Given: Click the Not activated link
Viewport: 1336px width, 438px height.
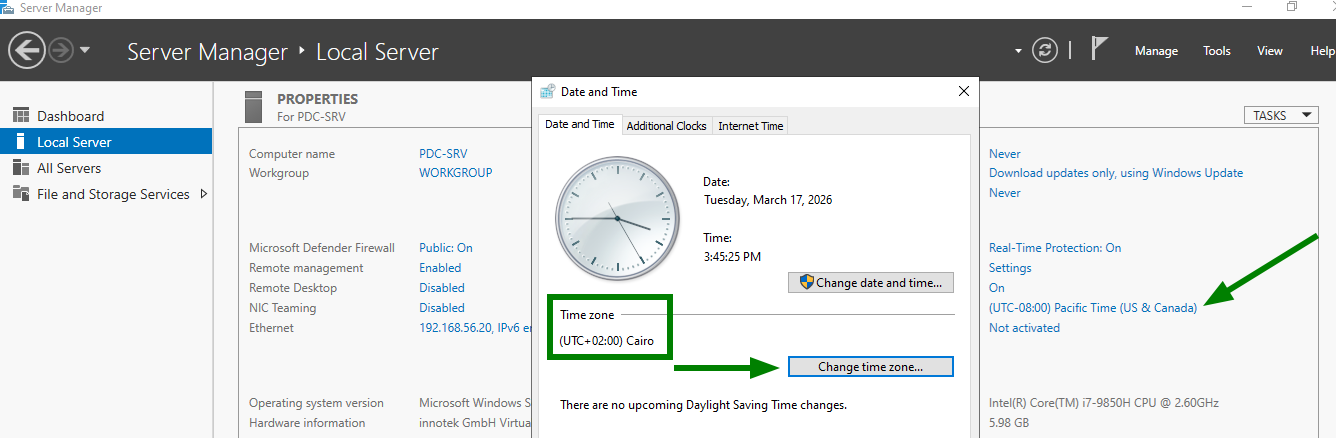Looking at the screenshot, I should pos(1024,328).
